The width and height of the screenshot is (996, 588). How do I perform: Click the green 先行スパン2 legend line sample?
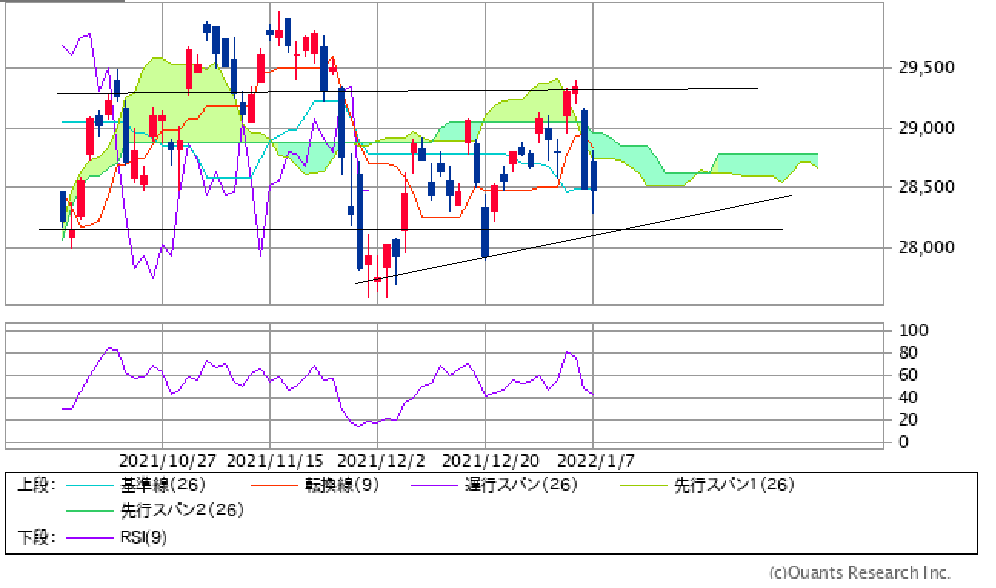point(90,511)
